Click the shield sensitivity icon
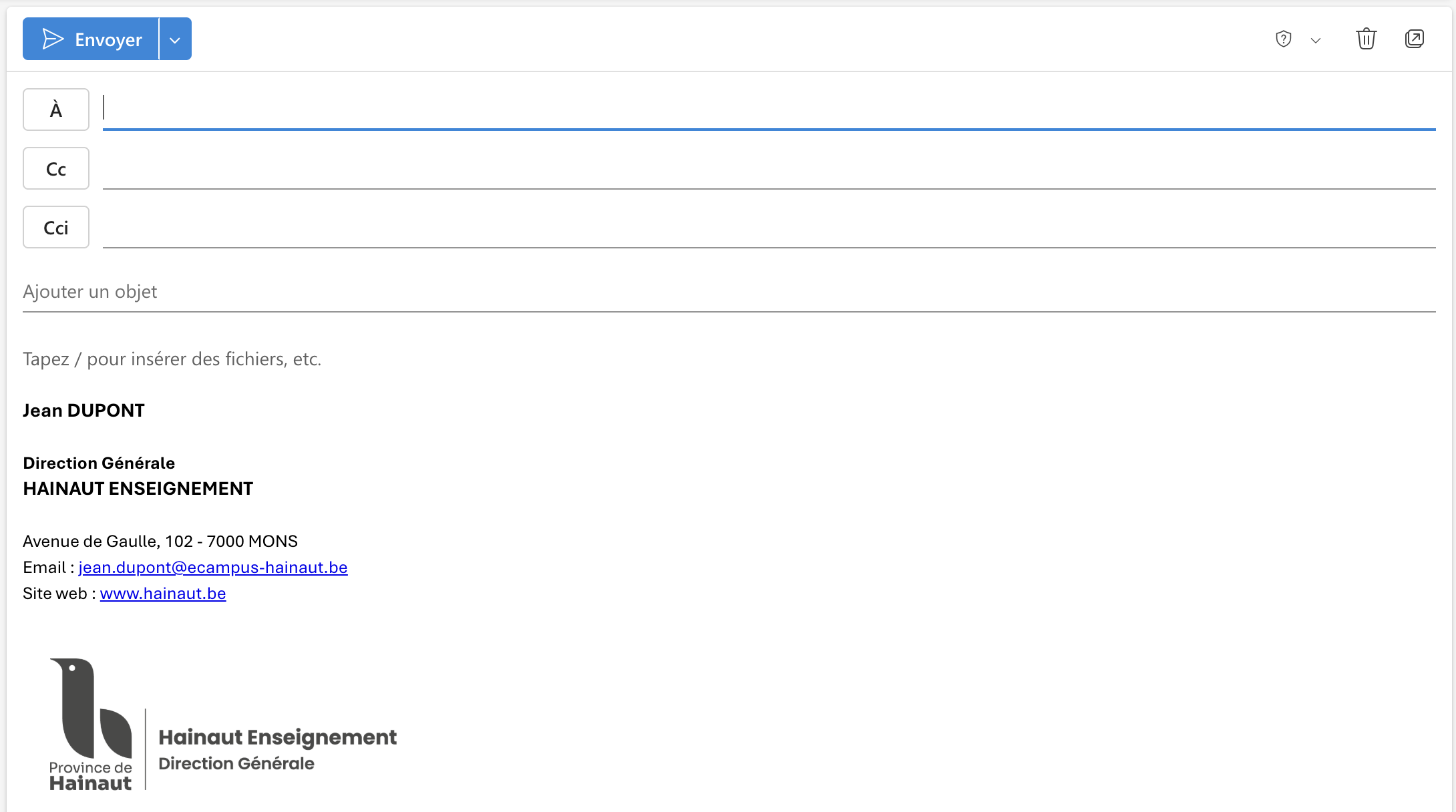 point(1283,39)
